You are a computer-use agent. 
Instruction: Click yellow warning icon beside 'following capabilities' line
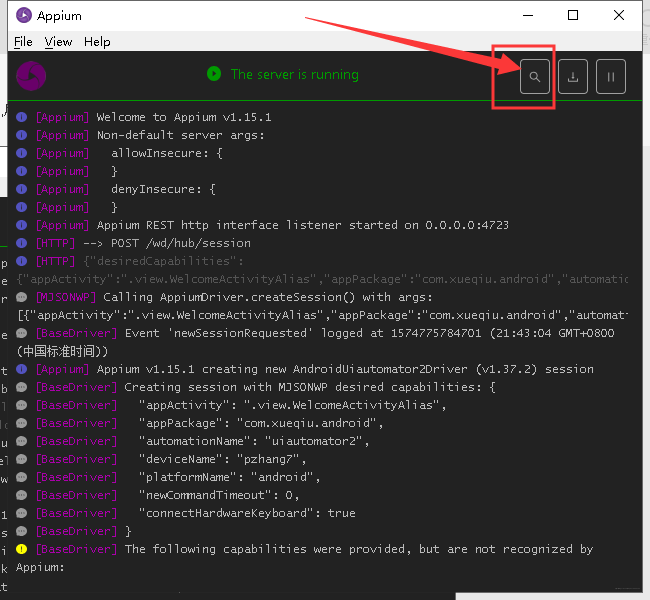(x=22, y=549)
